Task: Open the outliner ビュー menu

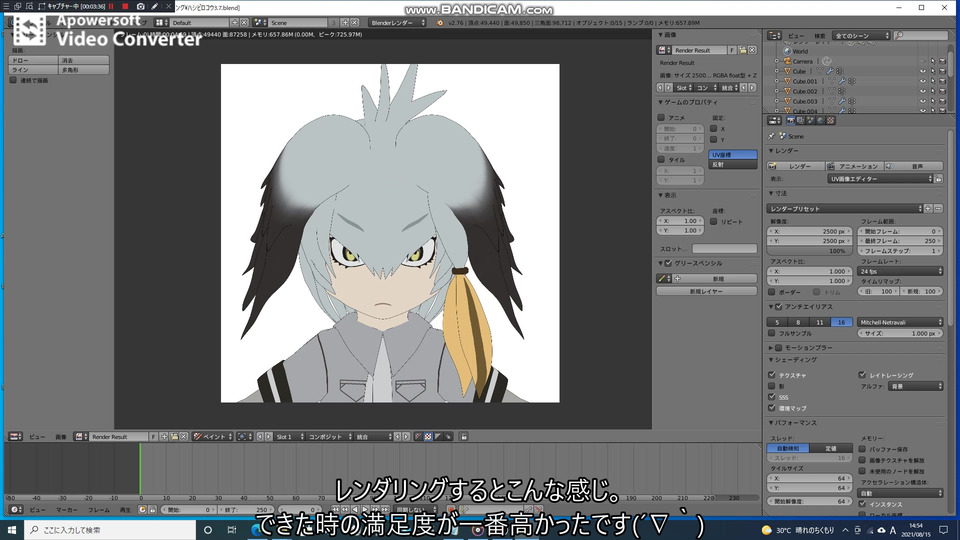Action: pos(796,36)
